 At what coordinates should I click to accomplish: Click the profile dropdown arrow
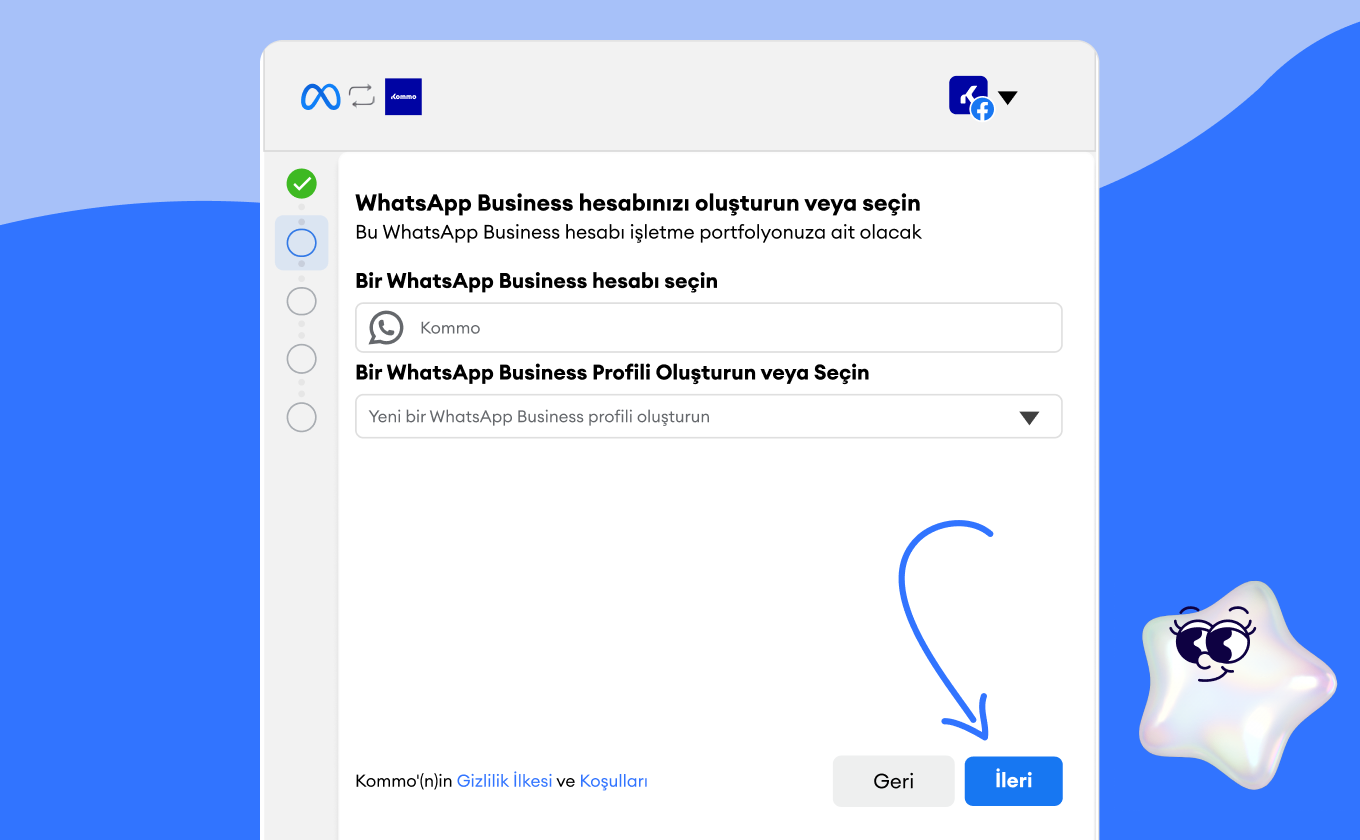(x=1029, y=418)
